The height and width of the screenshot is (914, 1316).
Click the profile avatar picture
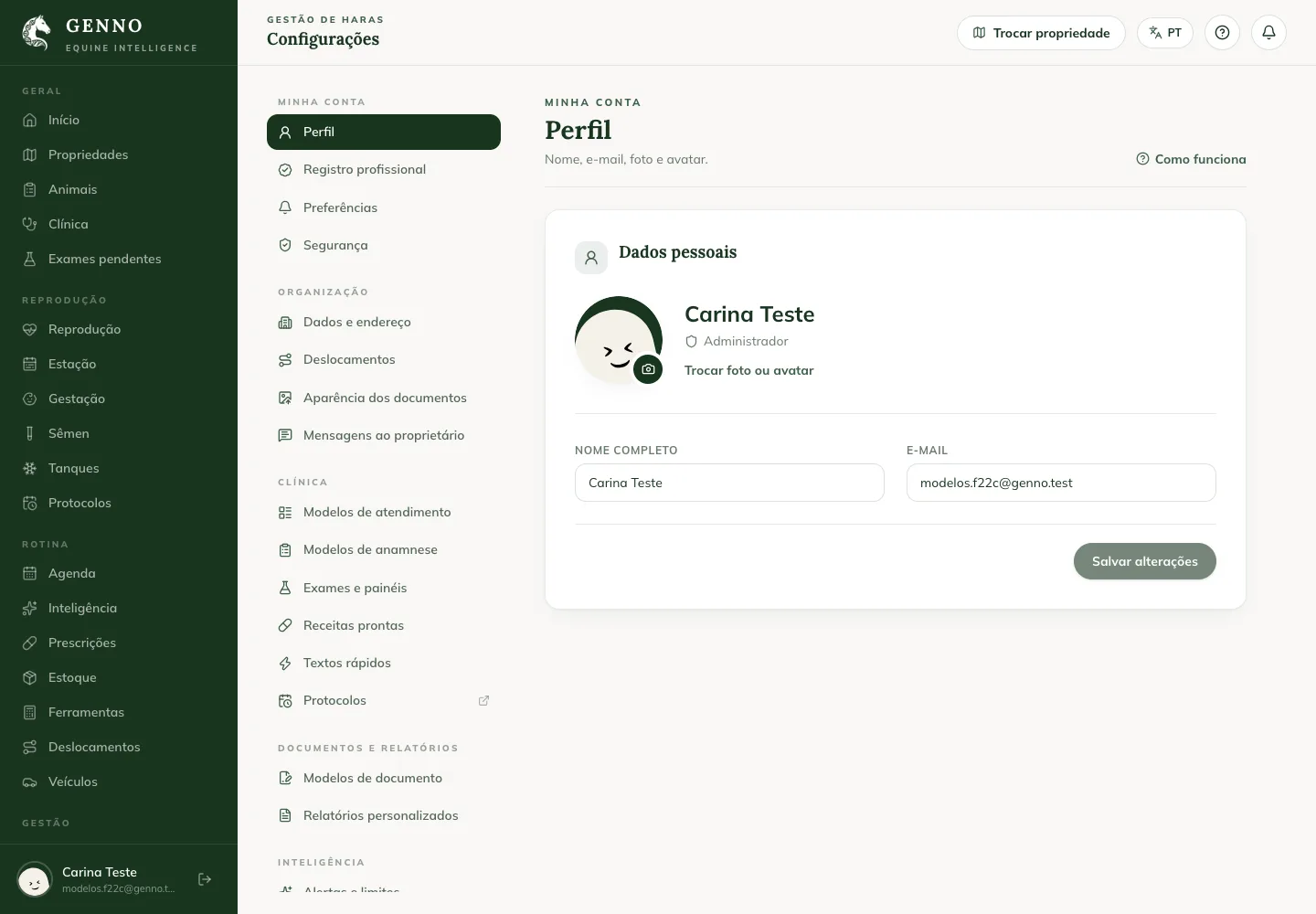pyautogui.click(x=619, y=340)
